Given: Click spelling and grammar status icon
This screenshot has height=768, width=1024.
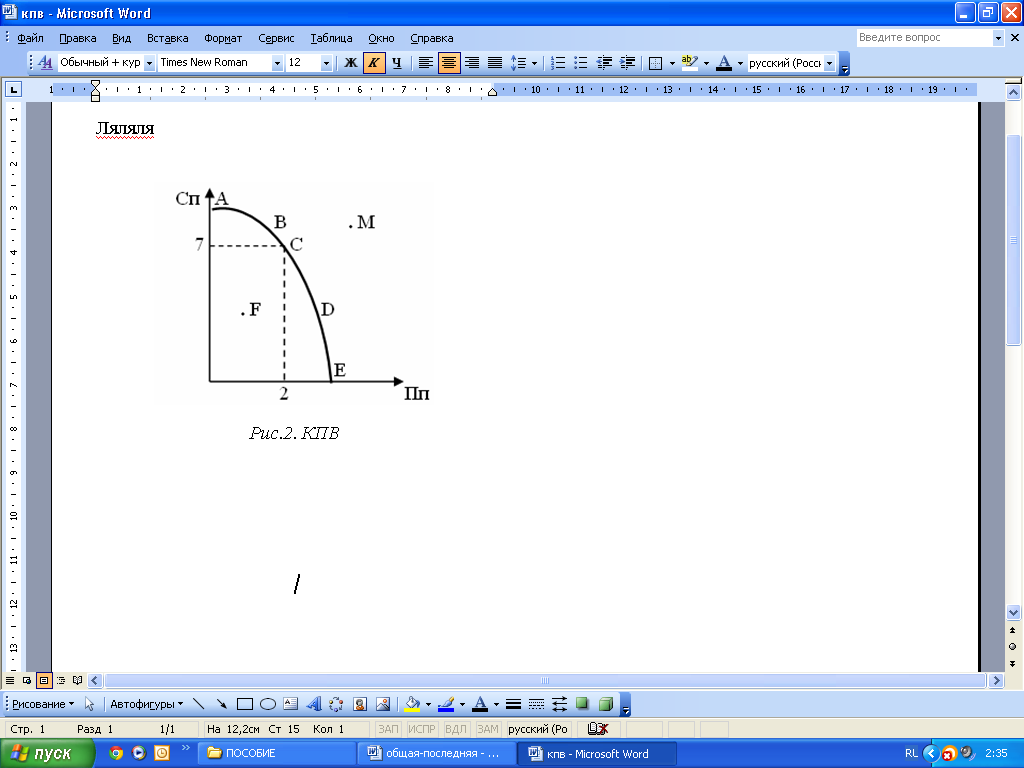Looking at the screenshot, I should tap(598, 729).
